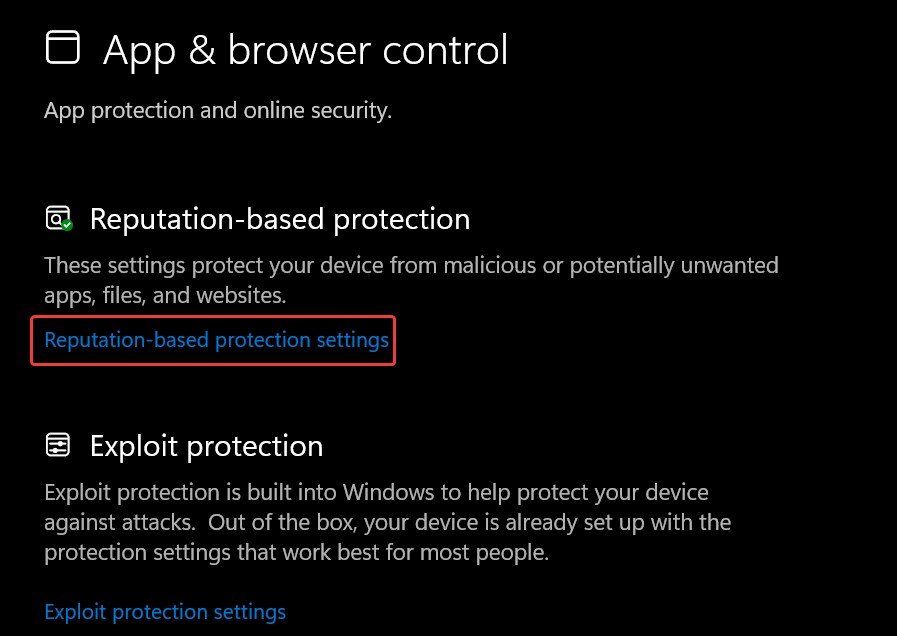Open the Exploit protection settings link
897x636 pixels.
(x=165, y=611)
